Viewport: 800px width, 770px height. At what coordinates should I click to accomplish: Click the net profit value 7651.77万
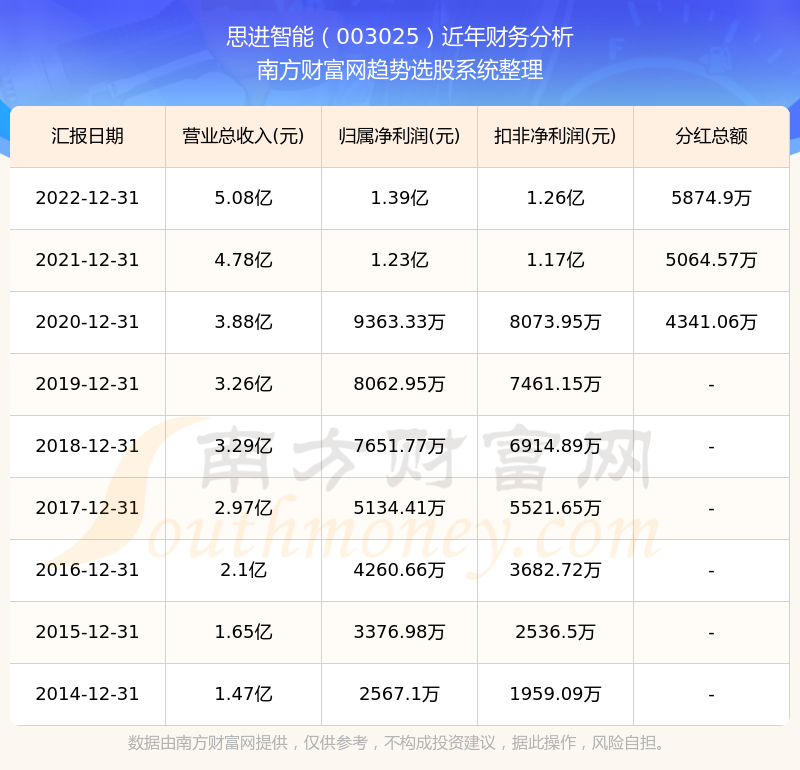pos(399,446)
